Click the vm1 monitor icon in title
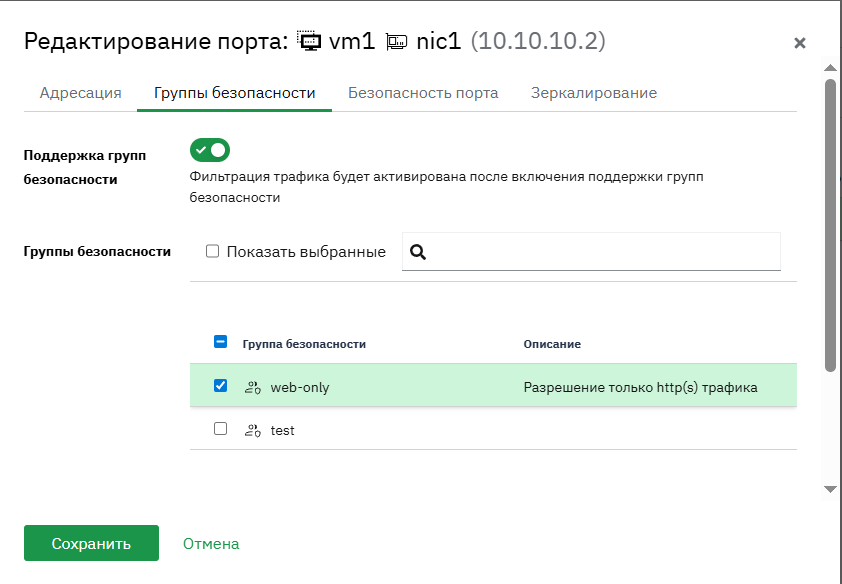Viewport: 842px width, 584px height. coord(309,42)
